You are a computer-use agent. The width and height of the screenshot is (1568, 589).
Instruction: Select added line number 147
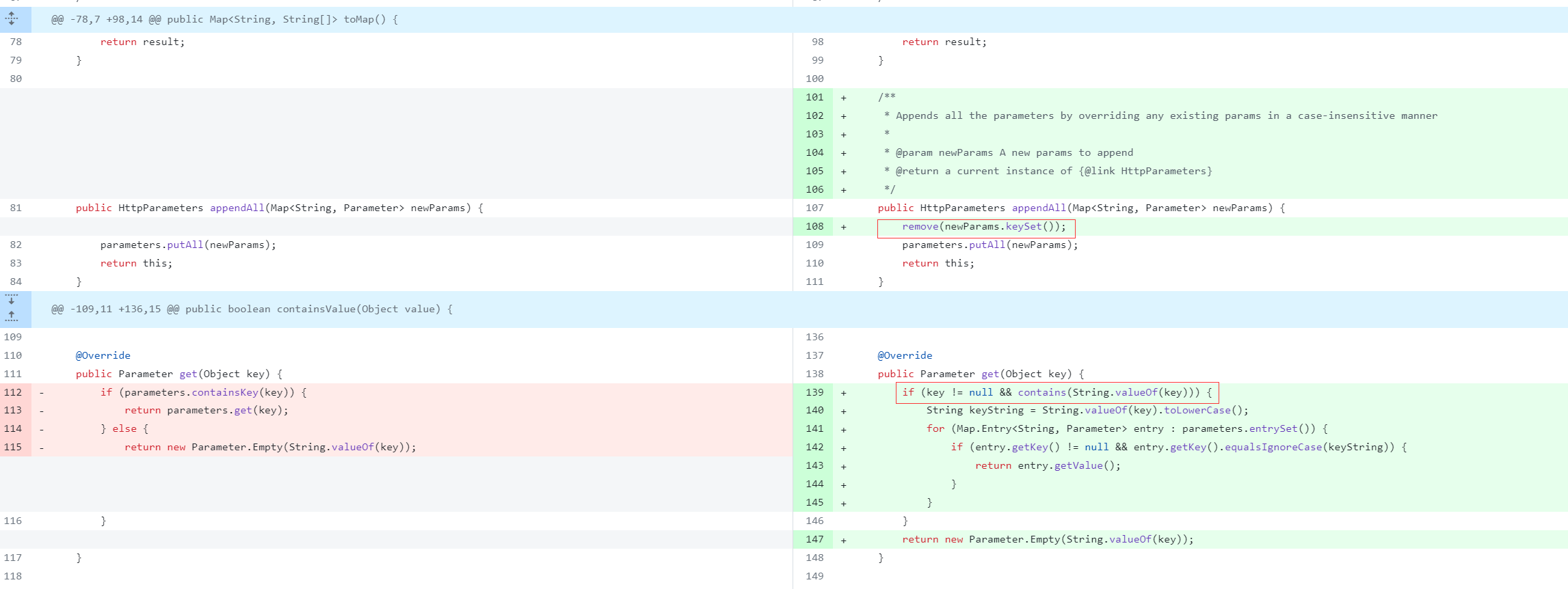(814, 539)
